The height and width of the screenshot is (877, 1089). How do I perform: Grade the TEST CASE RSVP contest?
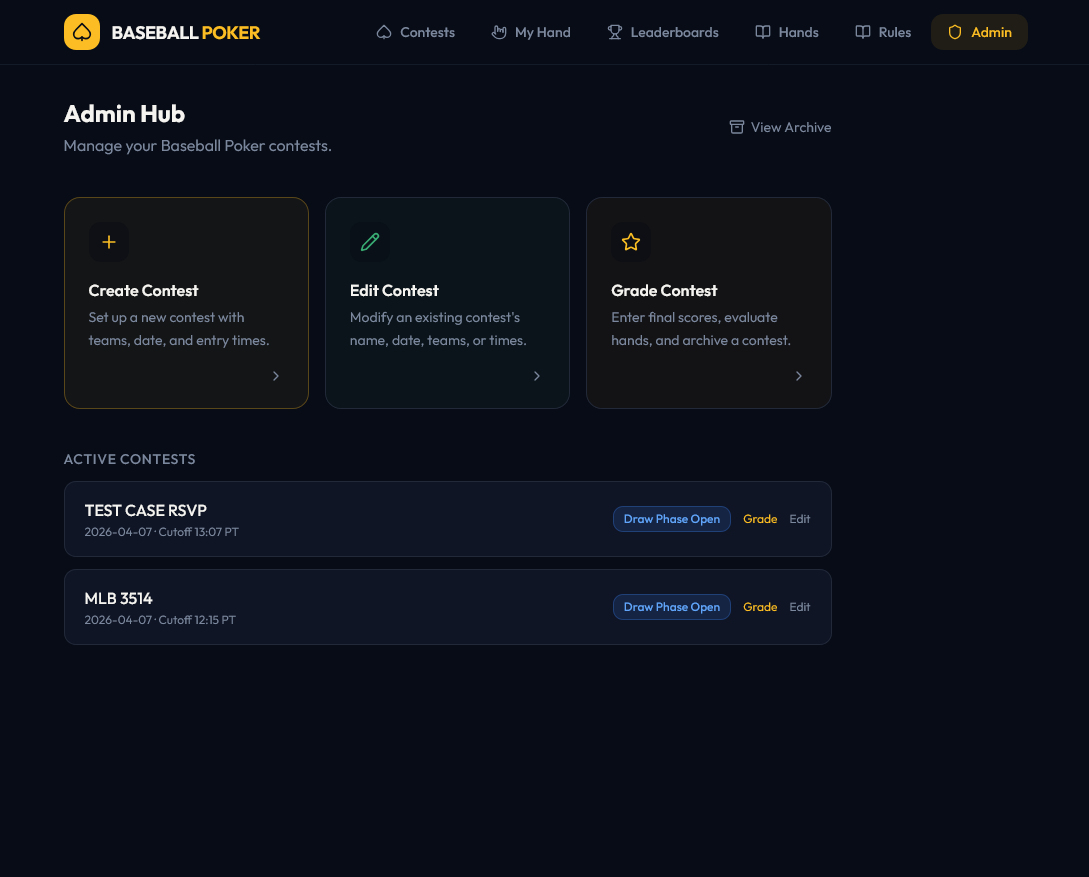[760, 519]
